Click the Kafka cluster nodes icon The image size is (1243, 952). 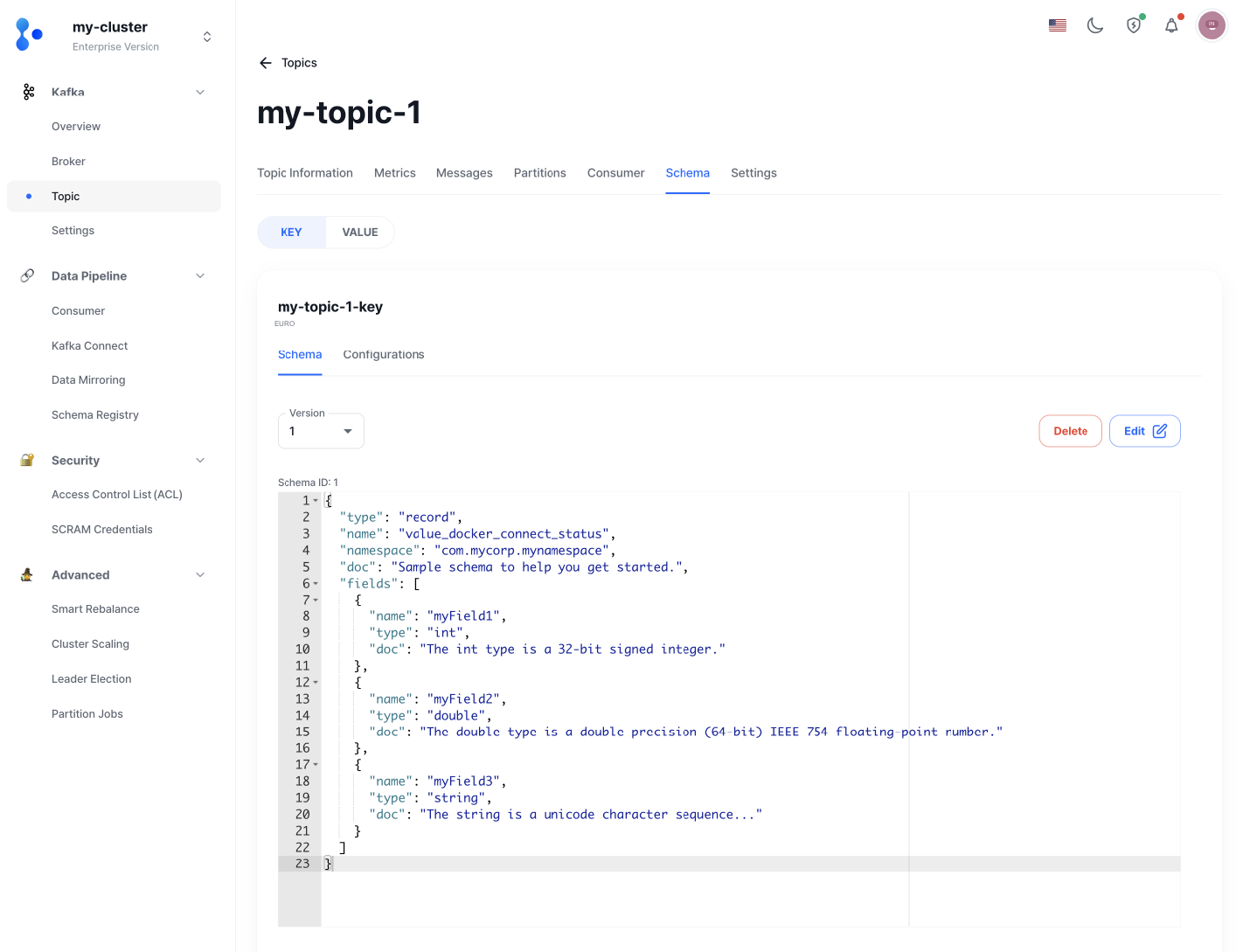tap(27, 92)
